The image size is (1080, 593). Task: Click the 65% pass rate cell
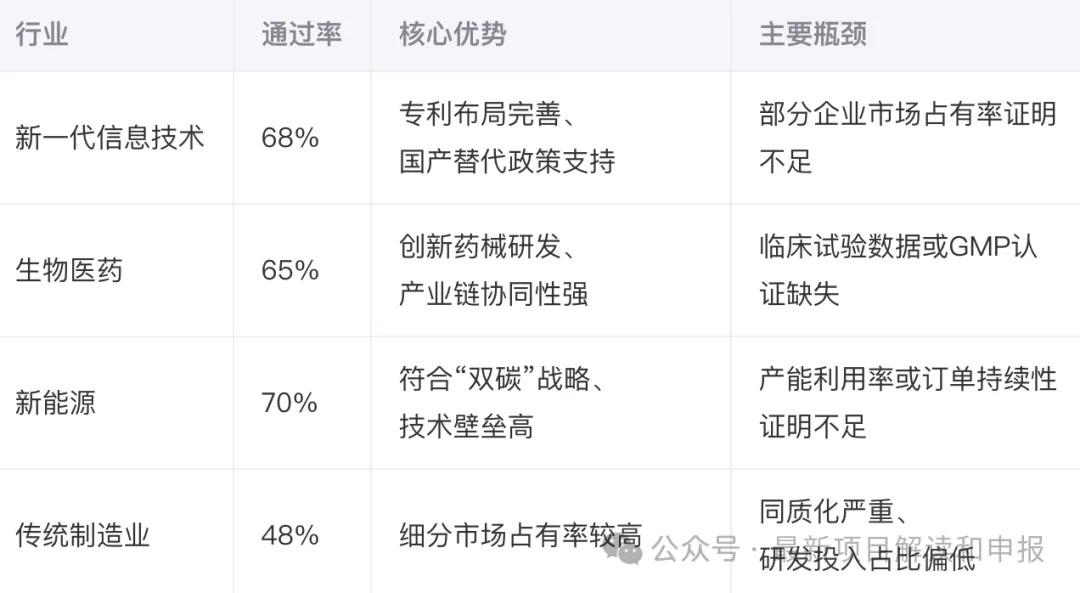(290, 270)
